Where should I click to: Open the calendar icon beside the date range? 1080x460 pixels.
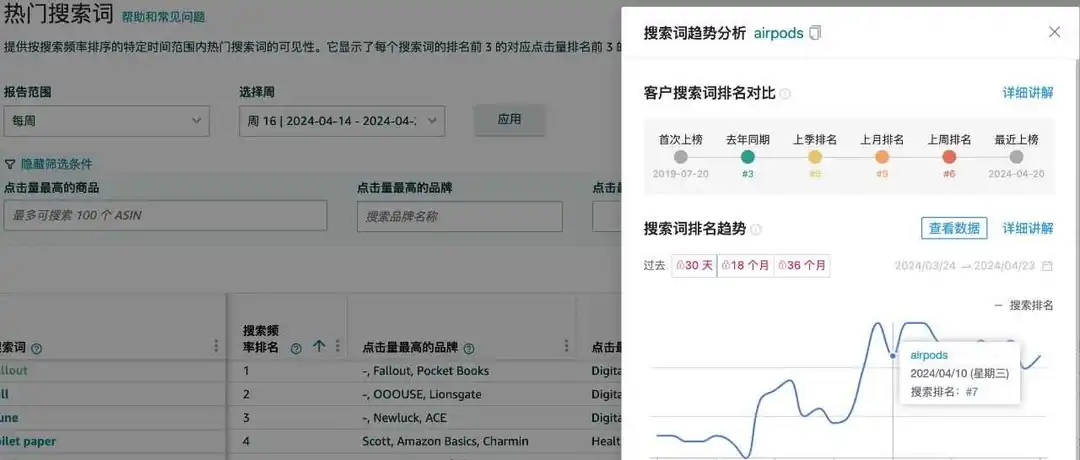(1048, 266)
